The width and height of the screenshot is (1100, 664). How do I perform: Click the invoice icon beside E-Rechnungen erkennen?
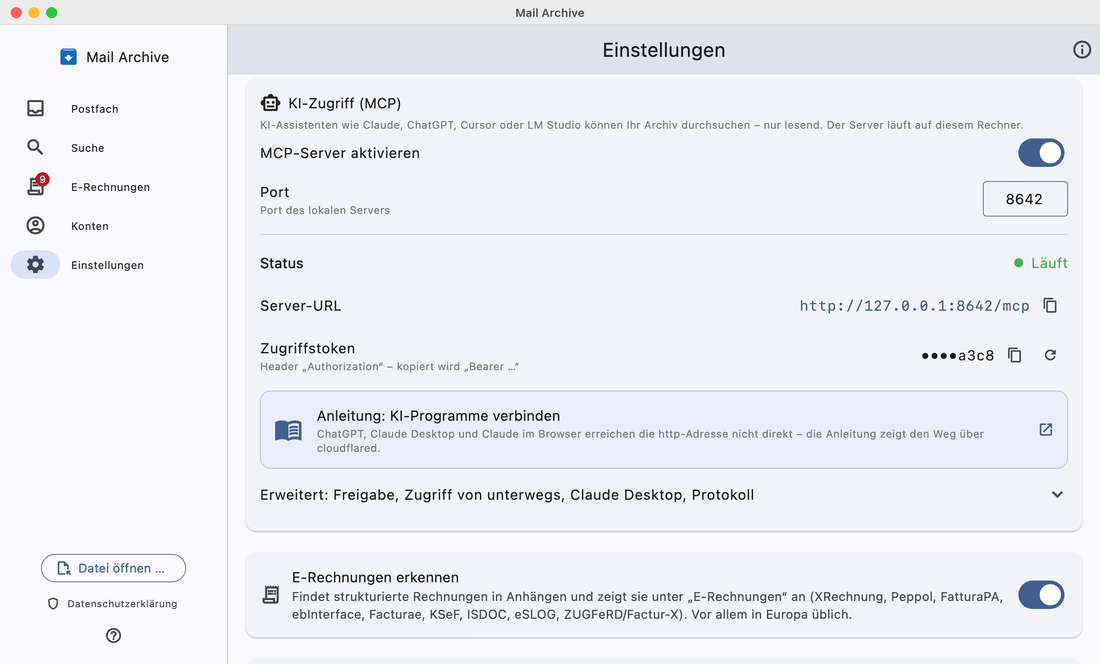coord(271,595)
